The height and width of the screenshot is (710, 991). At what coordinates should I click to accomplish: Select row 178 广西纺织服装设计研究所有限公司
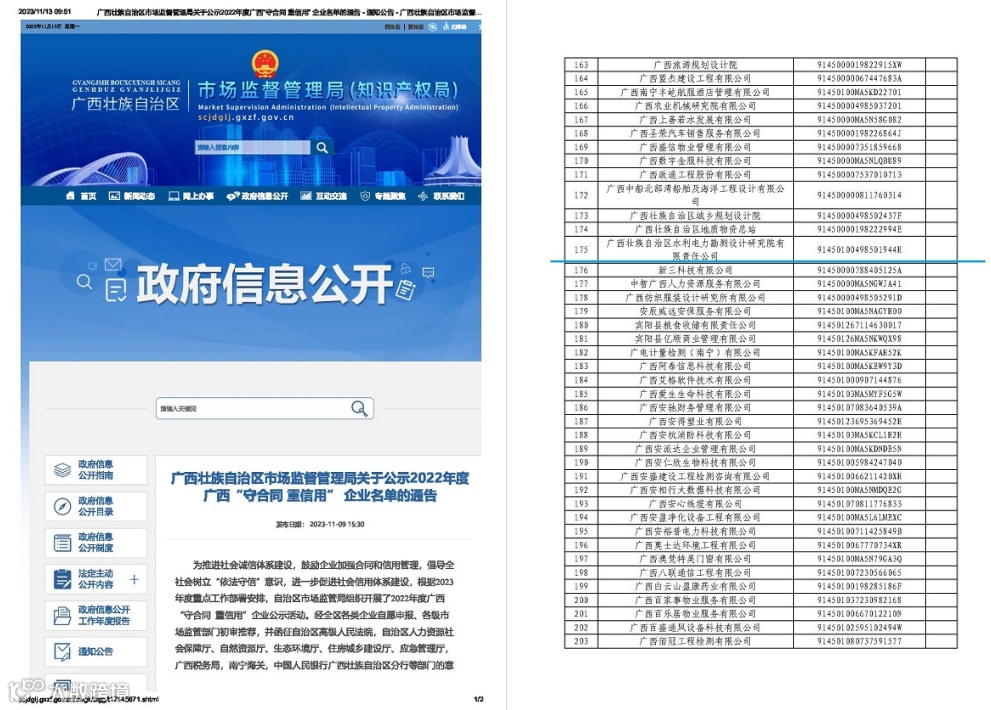point(760,297)
